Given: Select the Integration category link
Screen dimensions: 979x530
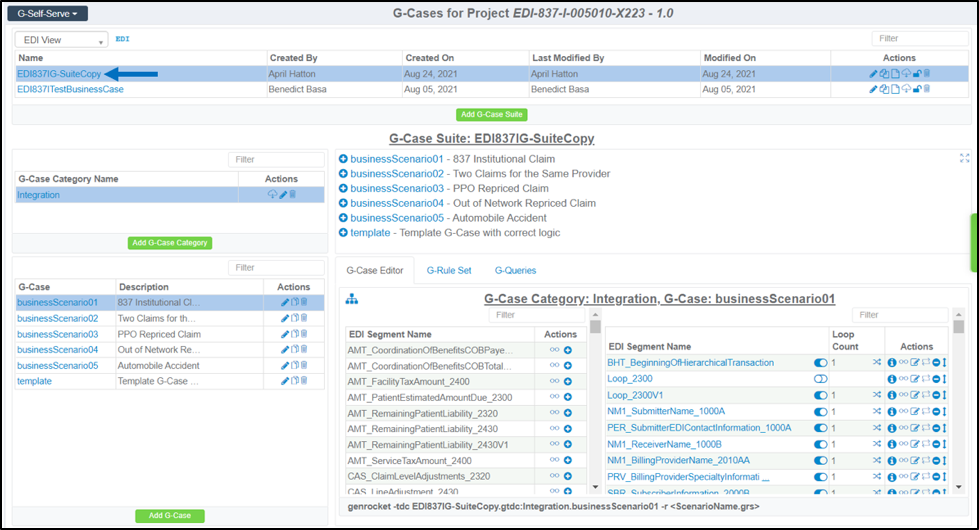Looking at the screenshot, I should click(x=38, y=195).
